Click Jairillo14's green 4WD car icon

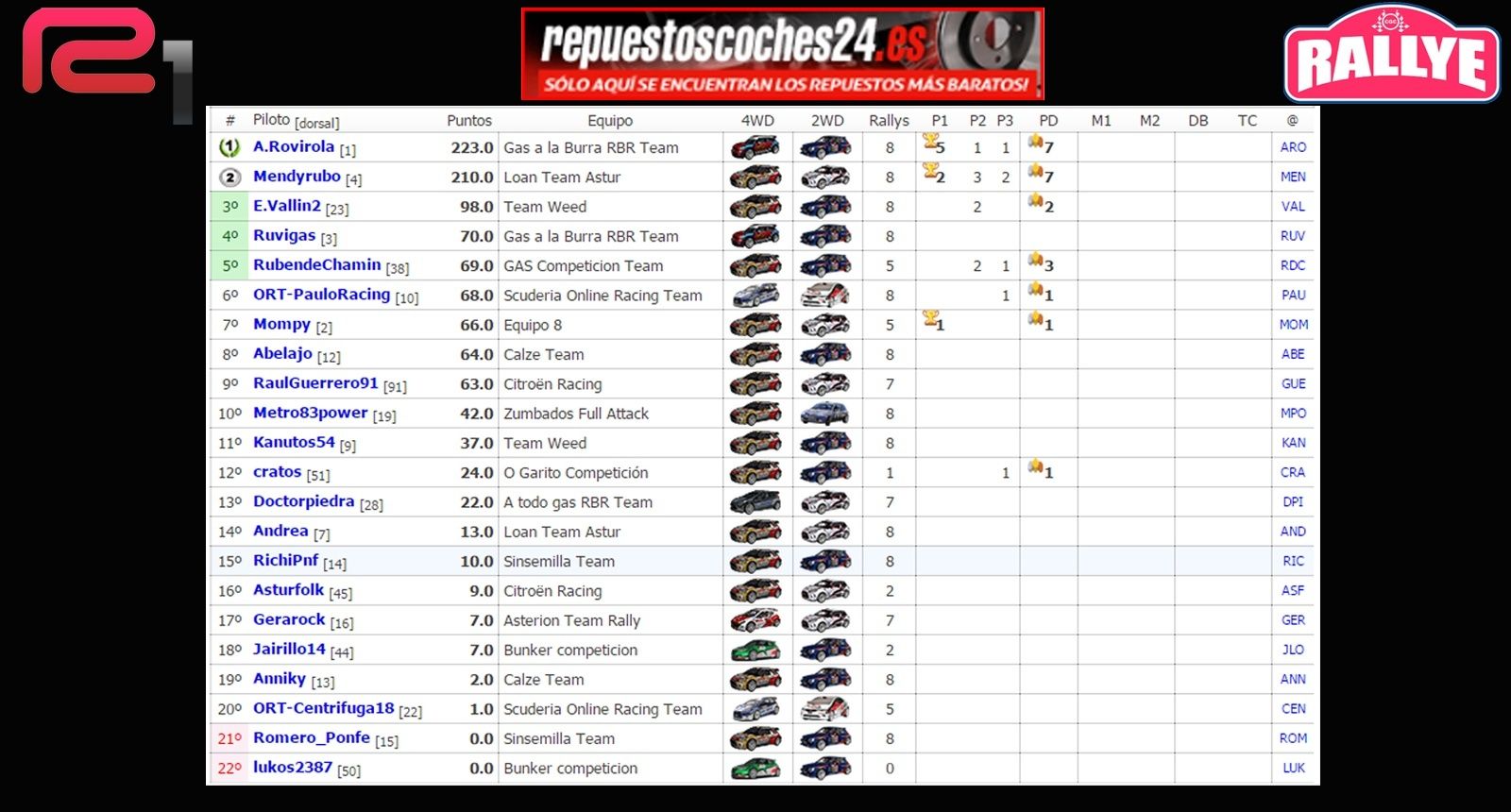[755, 650]
